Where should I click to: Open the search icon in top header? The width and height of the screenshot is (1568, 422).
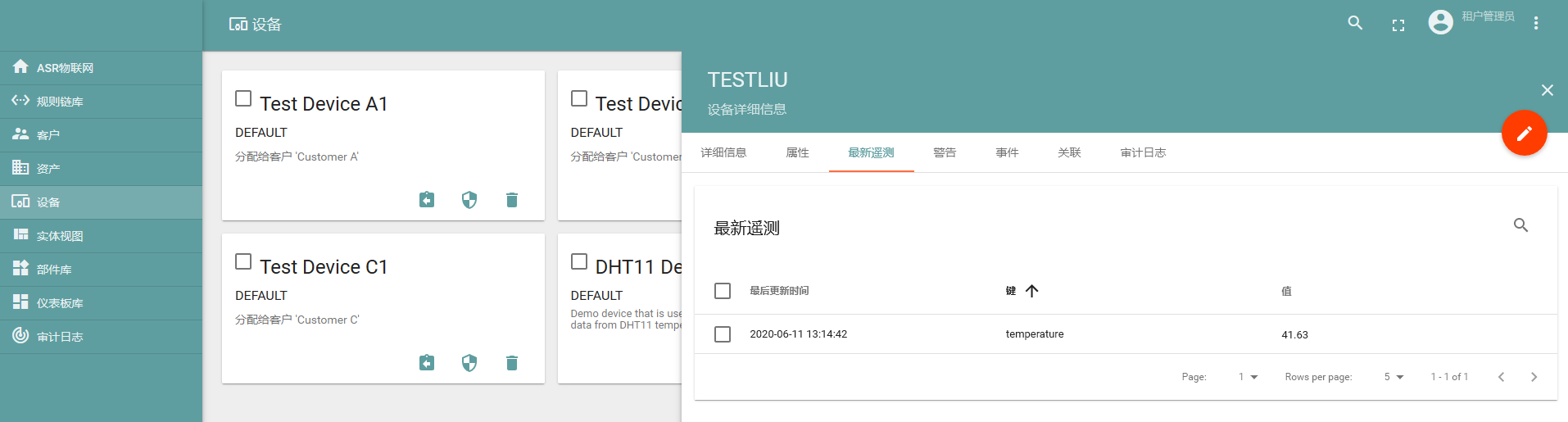(1356, 23)
